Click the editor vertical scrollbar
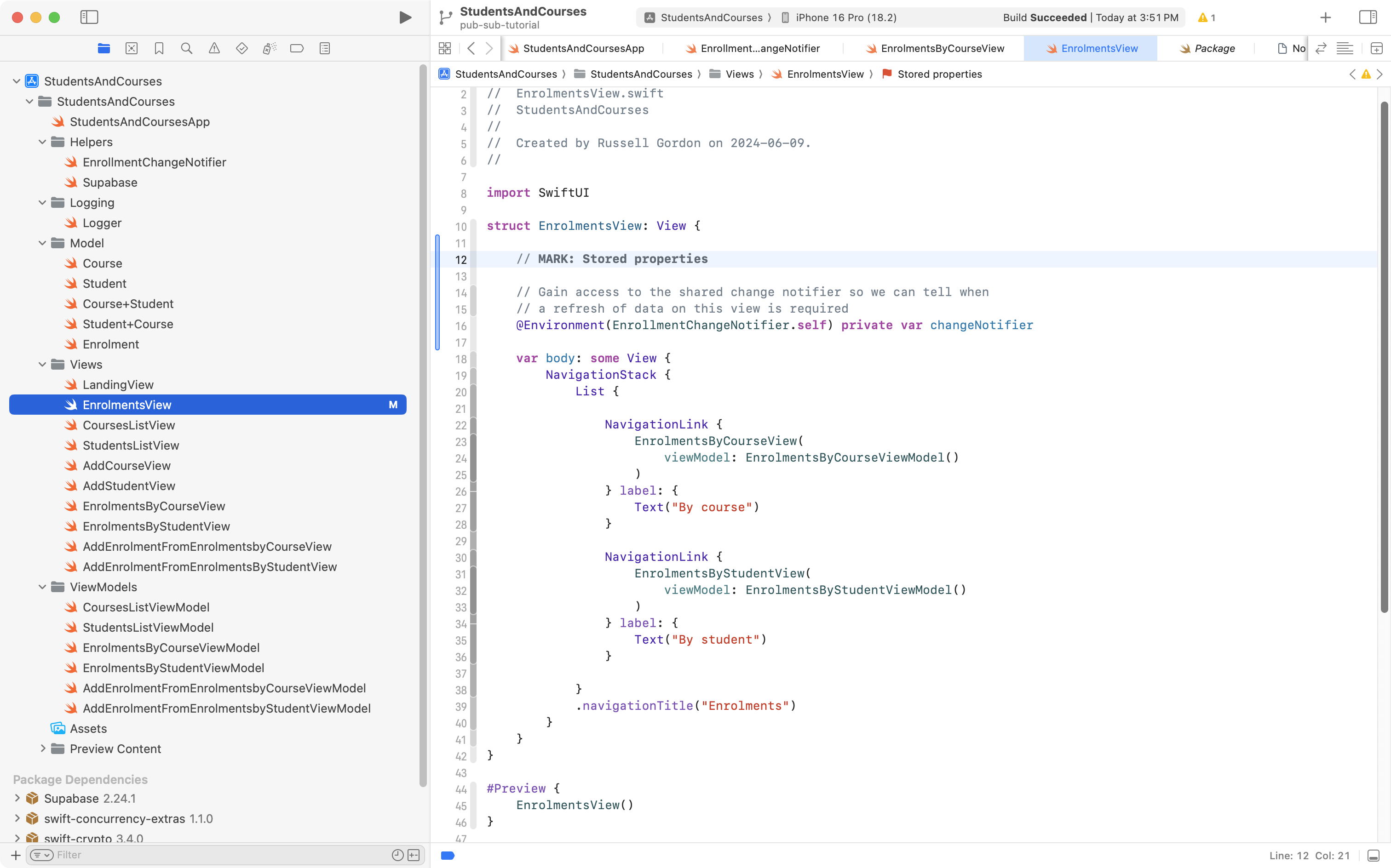Viewport: 1391px width, 868px height. coord(1384,356)
